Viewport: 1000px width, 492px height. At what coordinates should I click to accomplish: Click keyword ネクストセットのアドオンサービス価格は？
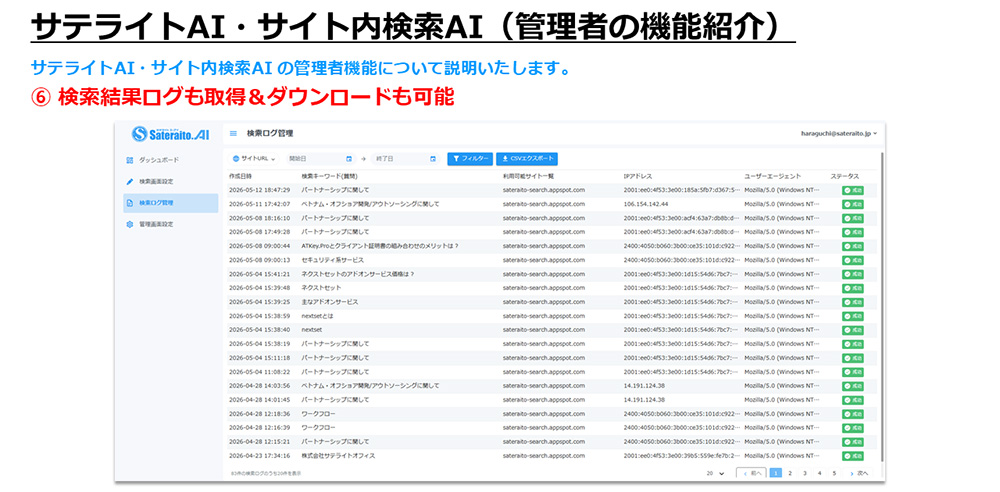coord(358,274)
